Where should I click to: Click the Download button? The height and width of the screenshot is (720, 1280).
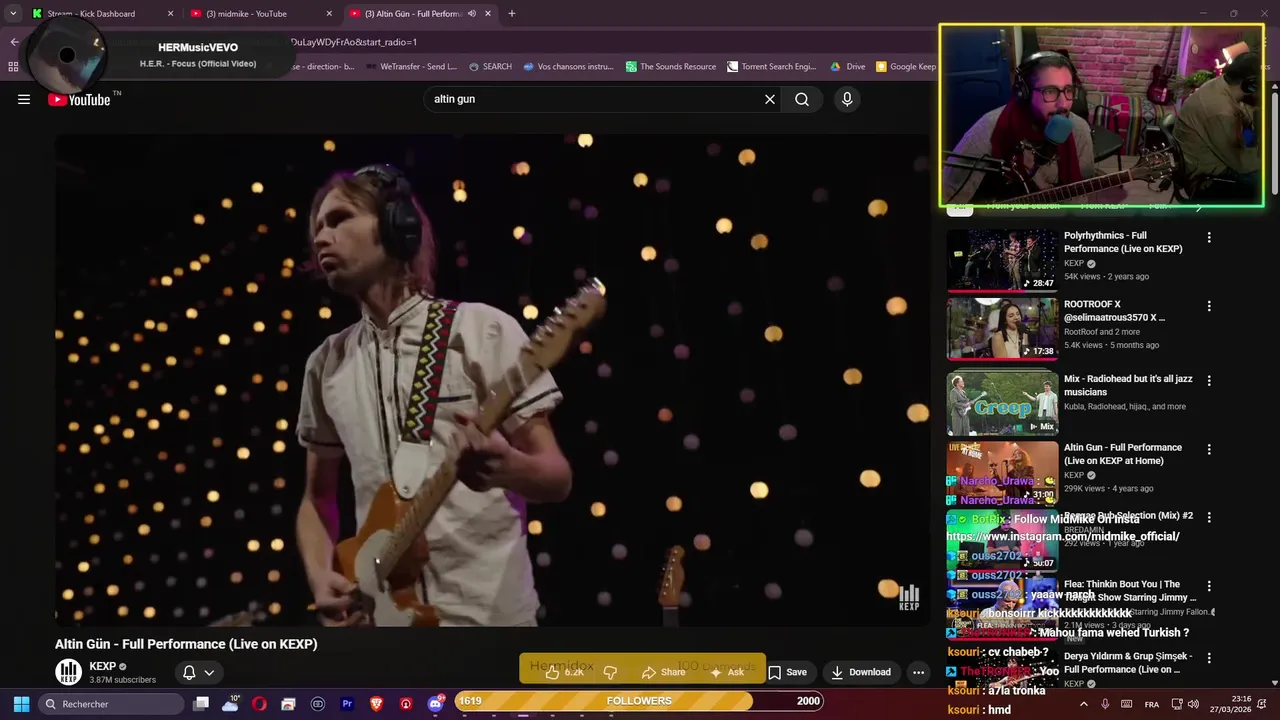(861, 672)
